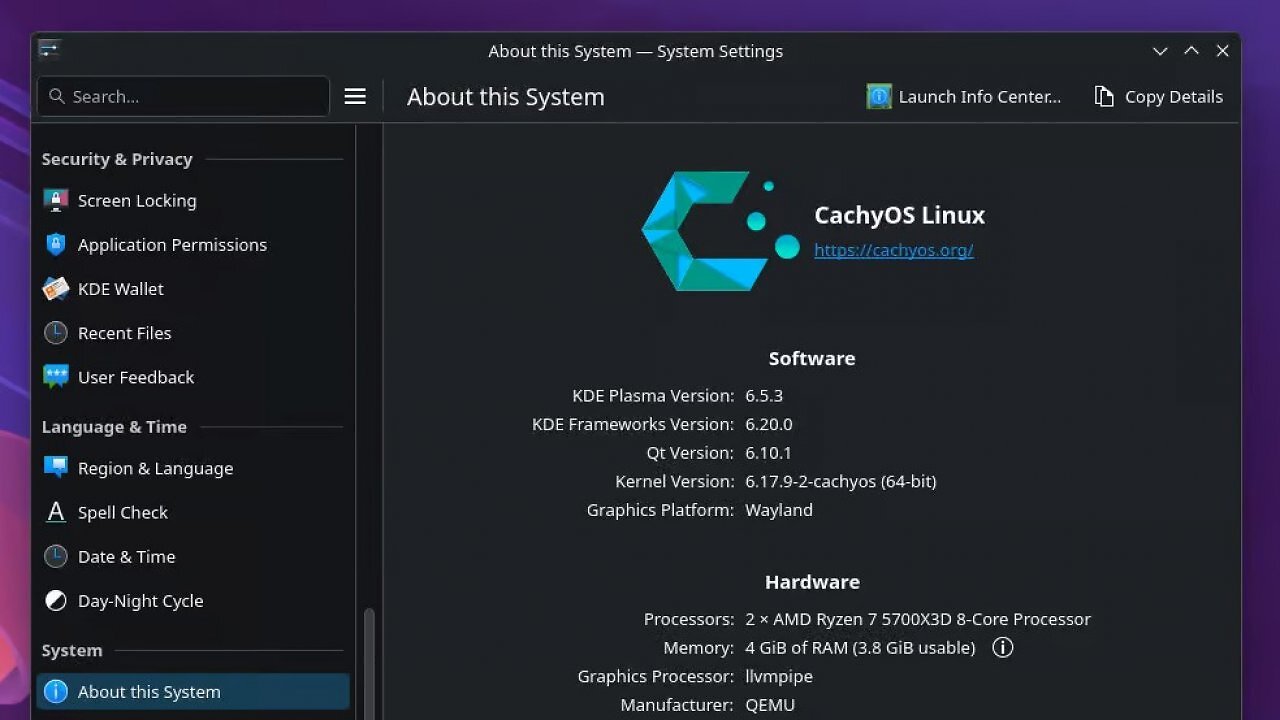Click the KDE Wallet icon
This screenshot has width=1280, height=720.
pos(56,288)
